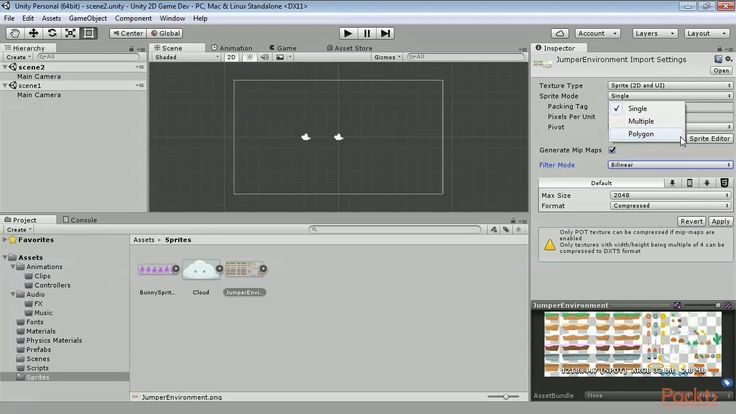Open the Layout dropdown
This screenshot has width=736, height=414.
706,33
